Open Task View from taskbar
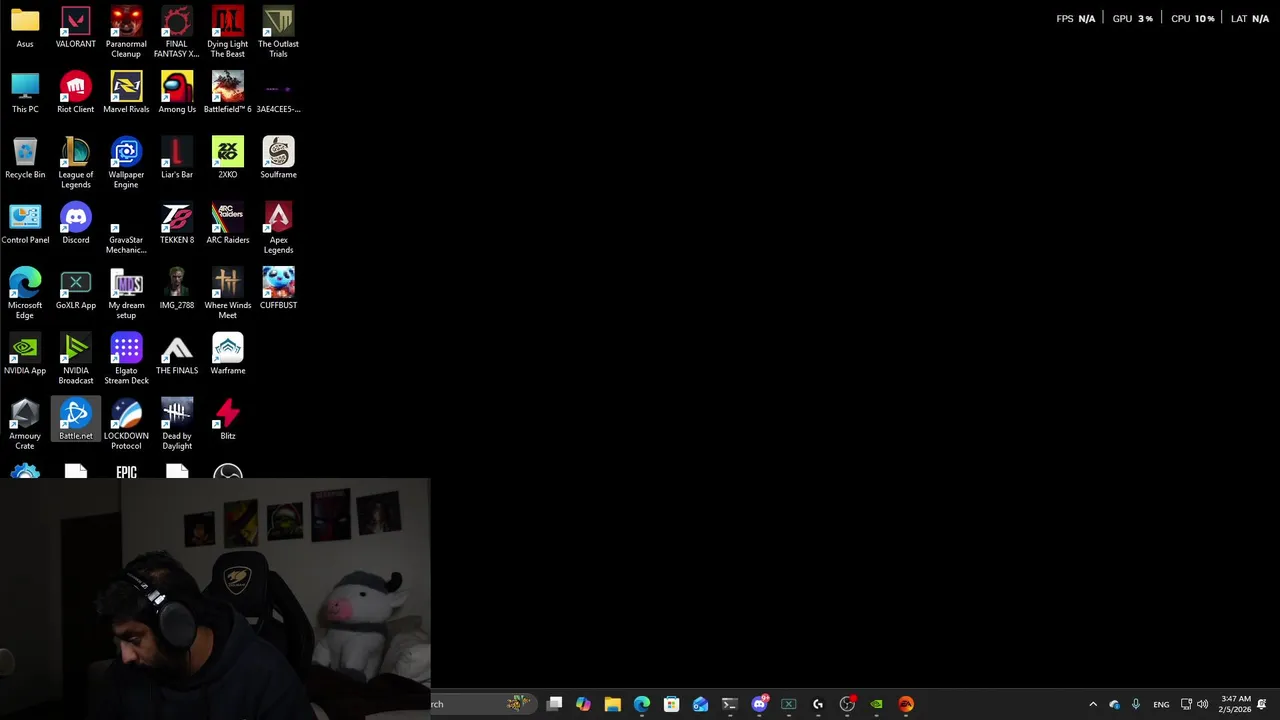1280x720 pixels. point(554,704)
